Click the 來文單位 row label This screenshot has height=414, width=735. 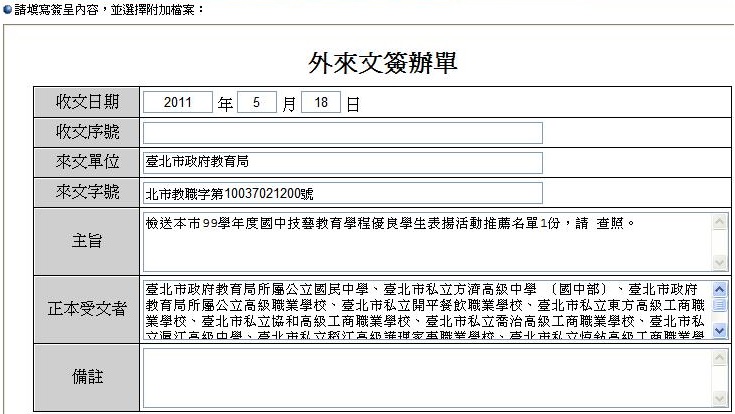[x=87, y=162]
